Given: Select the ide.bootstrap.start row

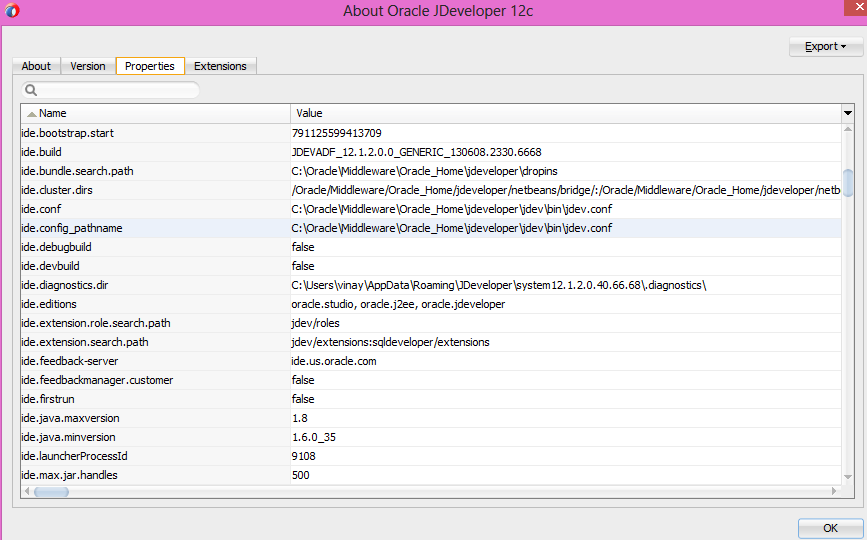Looking at the screenshot, I should point(431,133).
